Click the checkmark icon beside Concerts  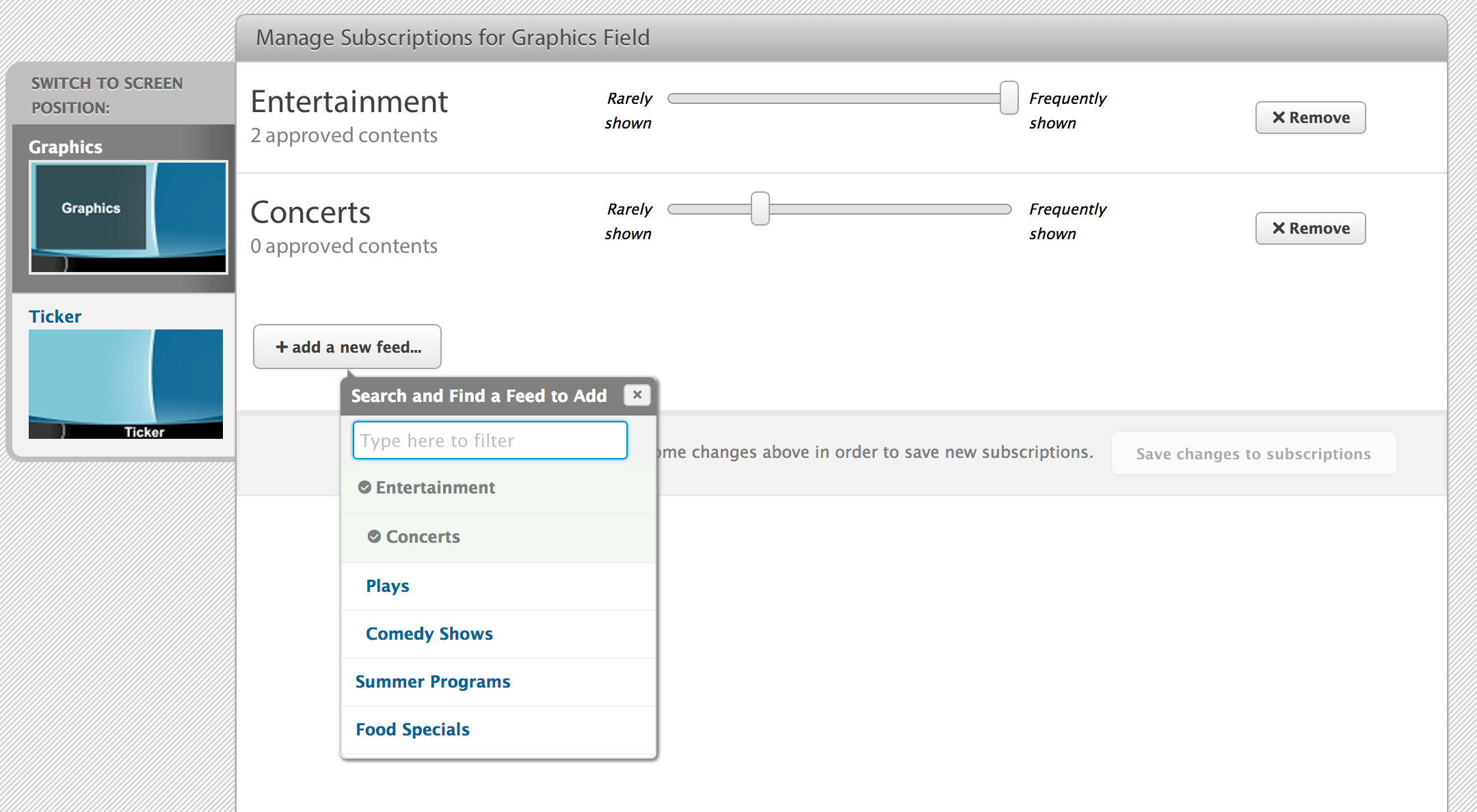(374, 537)
